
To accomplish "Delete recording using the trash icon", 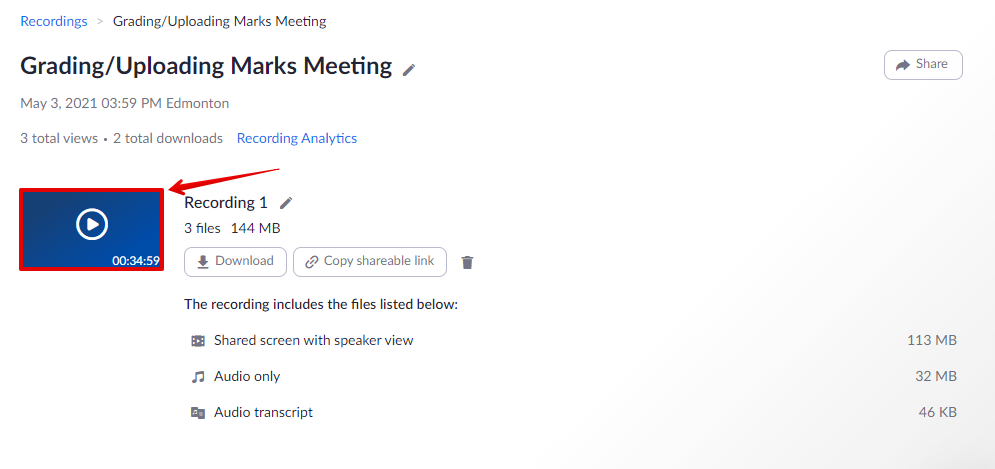I will click(467, 262).
